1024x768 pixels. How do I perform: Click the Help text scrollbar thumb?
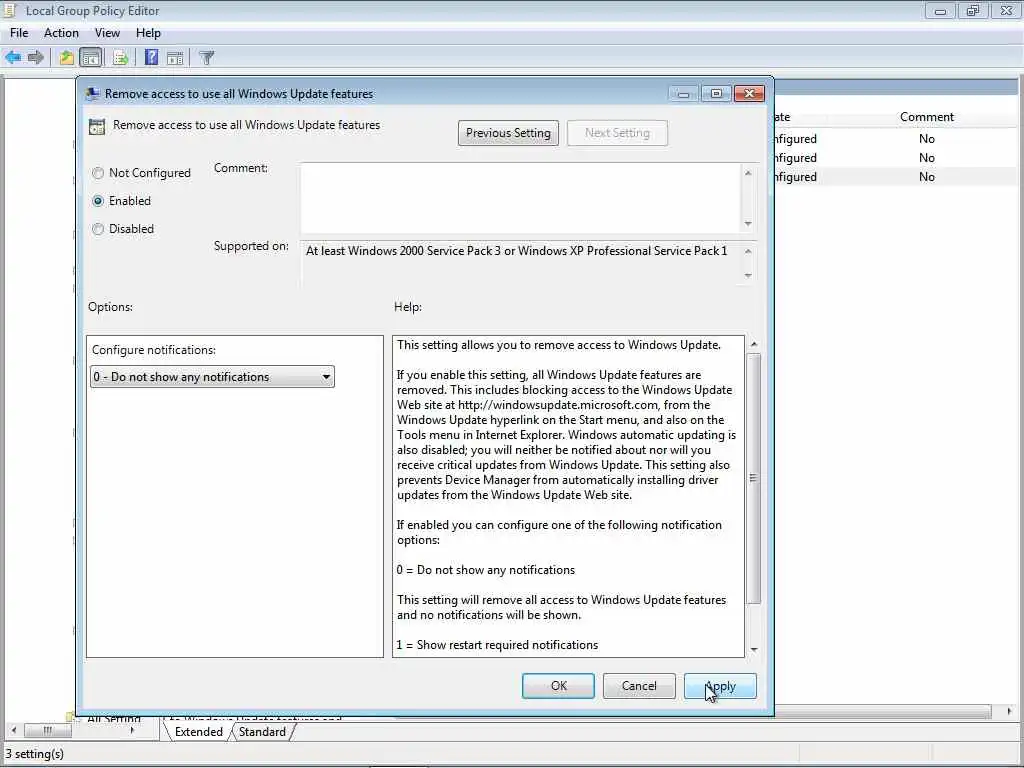[x=754, y=479]
